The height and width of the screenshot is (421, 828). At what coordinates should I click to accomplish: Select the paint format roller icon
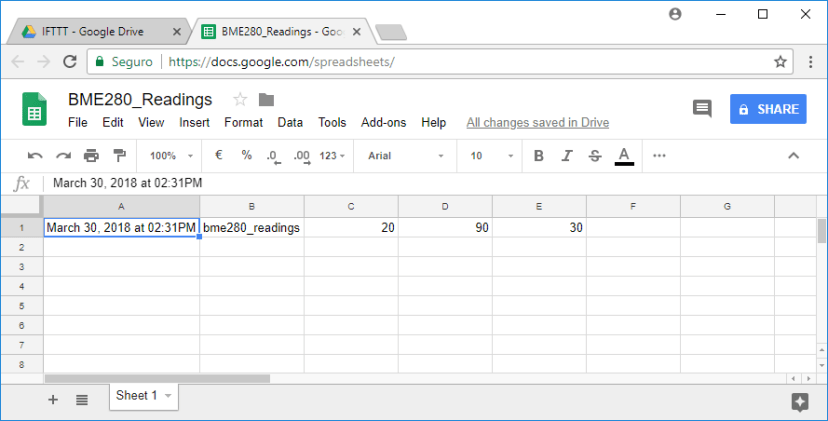point(119,156)
